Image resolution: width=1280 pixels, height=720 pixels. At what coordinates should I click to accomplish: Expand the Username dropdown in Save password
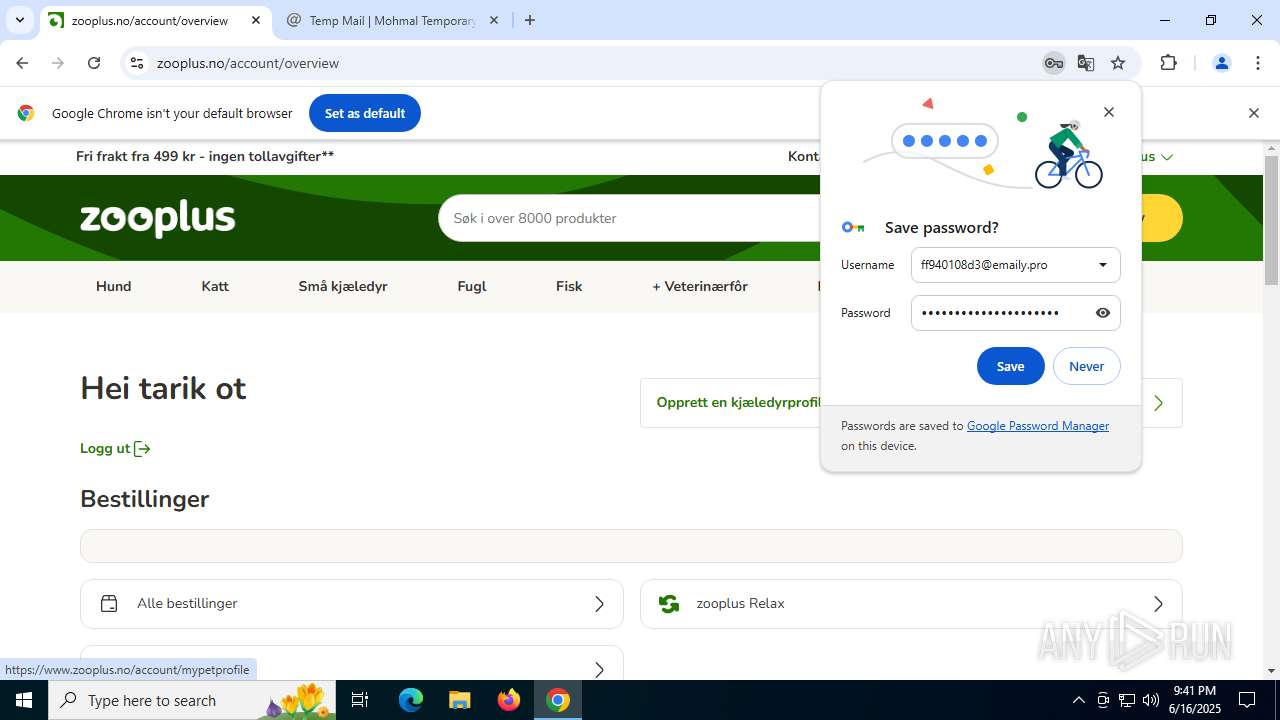1103,265
